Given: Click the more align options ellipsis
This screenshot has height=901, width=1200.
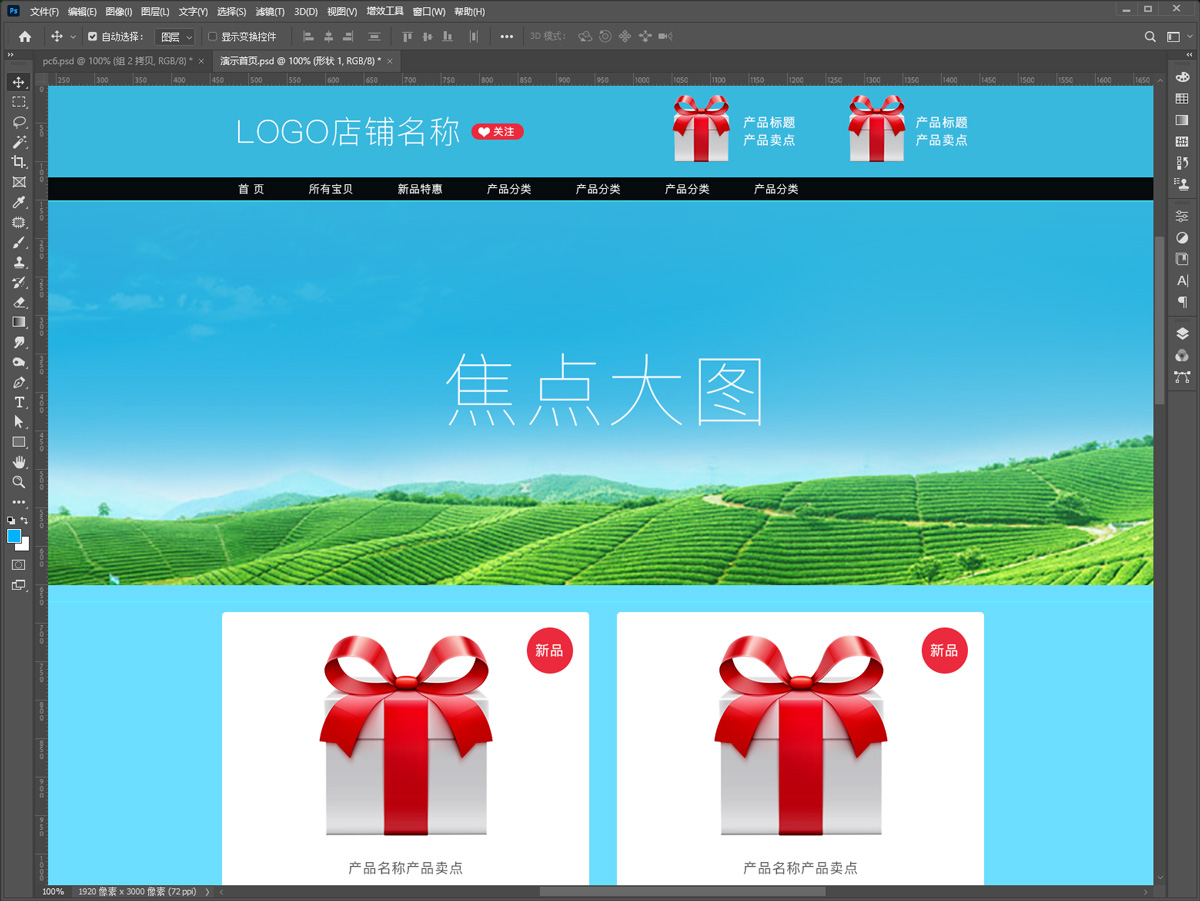Looking at the screenshot, I should [507, 37].
